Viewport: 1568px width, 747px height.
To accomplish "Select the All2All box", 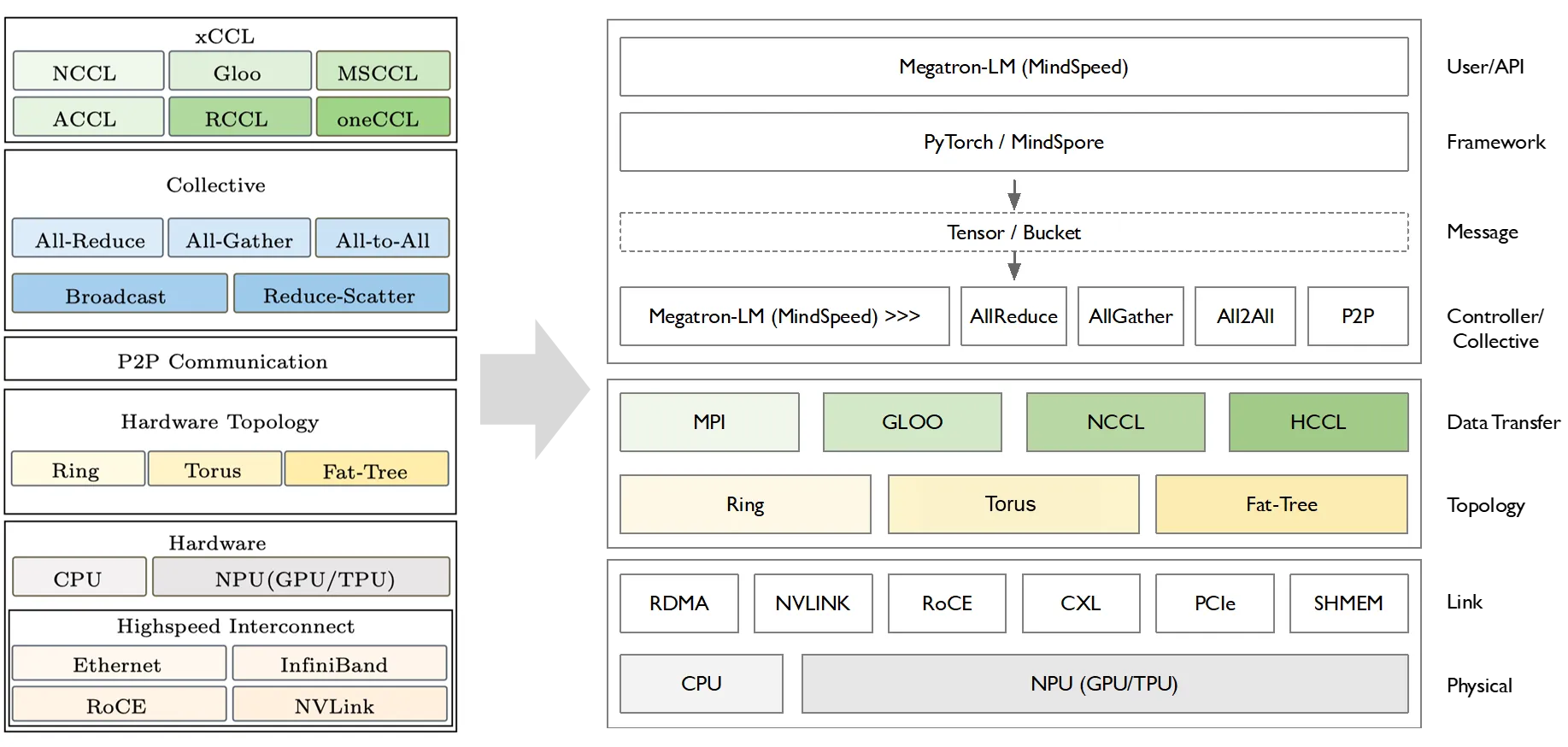I will tap(1244, 316).
